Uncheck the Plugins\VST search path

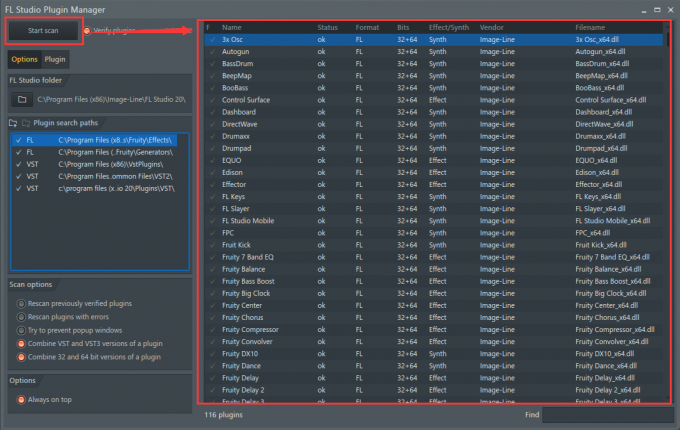19,189
